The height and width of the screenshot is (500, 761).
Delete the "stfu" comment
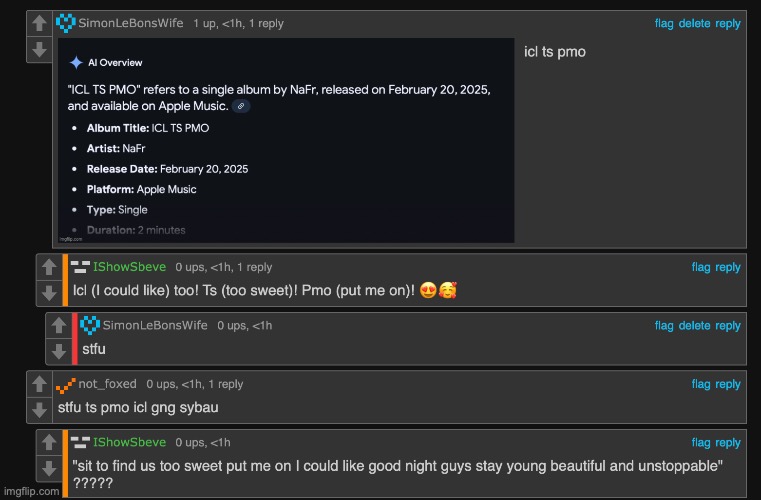click(x=694, y=326)
